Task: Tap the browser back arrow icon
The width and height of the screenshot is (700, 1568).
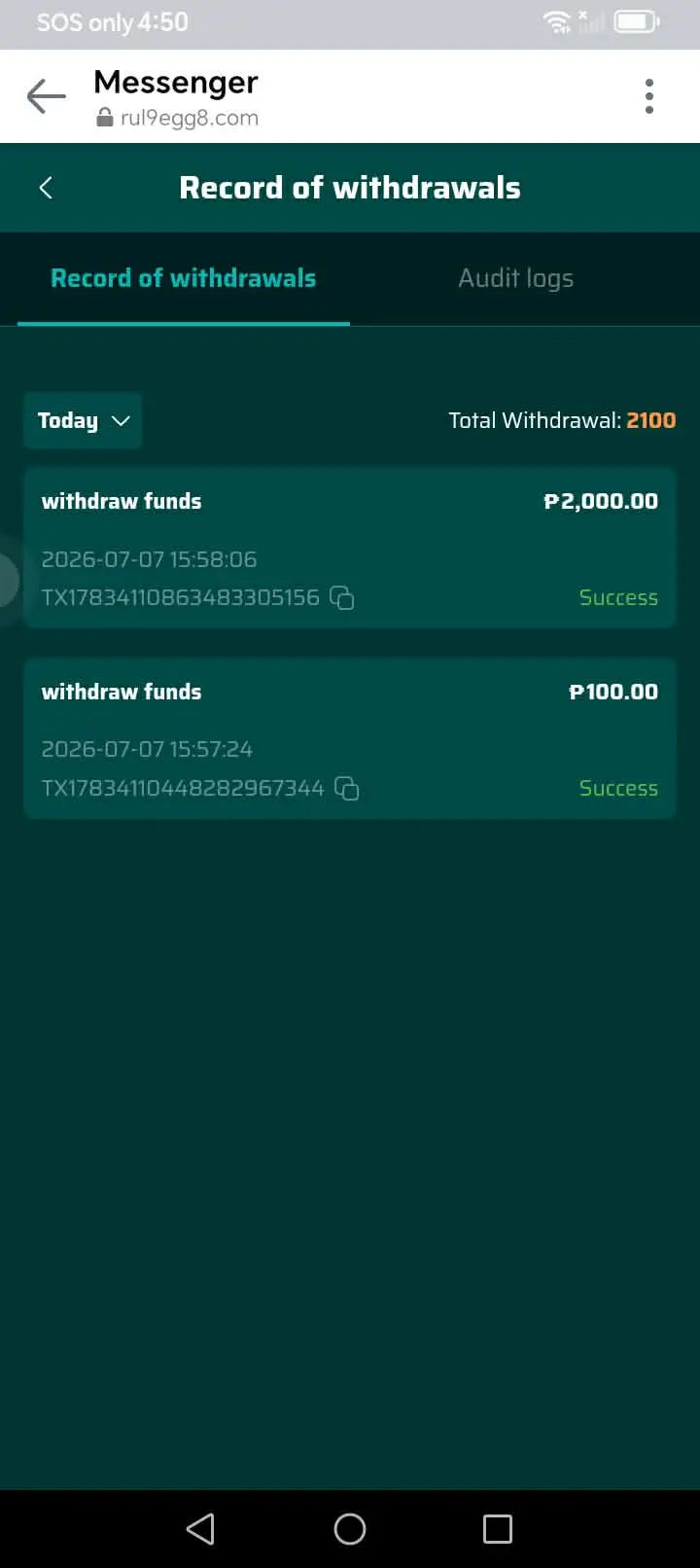Action: pyautogui.click(x=46, y=96)
